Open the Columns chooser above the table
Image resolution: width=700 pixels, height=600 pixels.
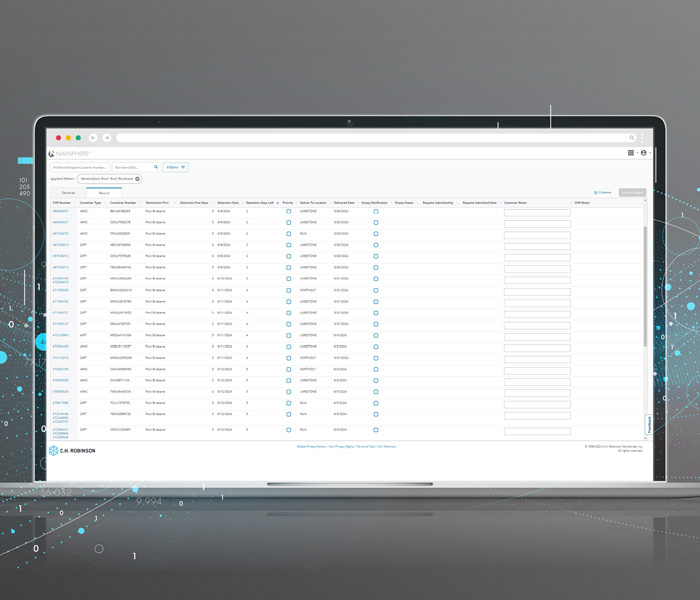pyautogui.click(x=603, y=192)
